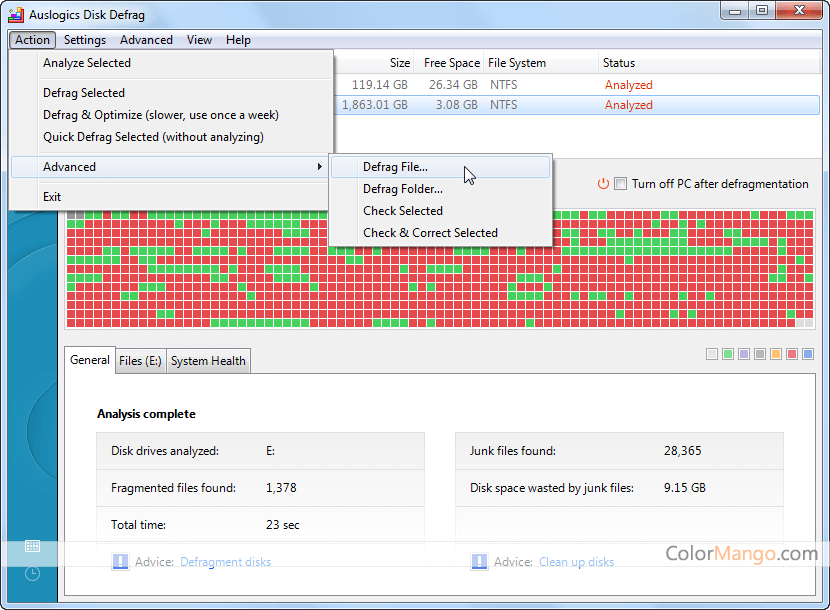Image resolution: width=830 pixels, height=610 pixels.
Task: Open the View menu
Action: coord(199,40)
